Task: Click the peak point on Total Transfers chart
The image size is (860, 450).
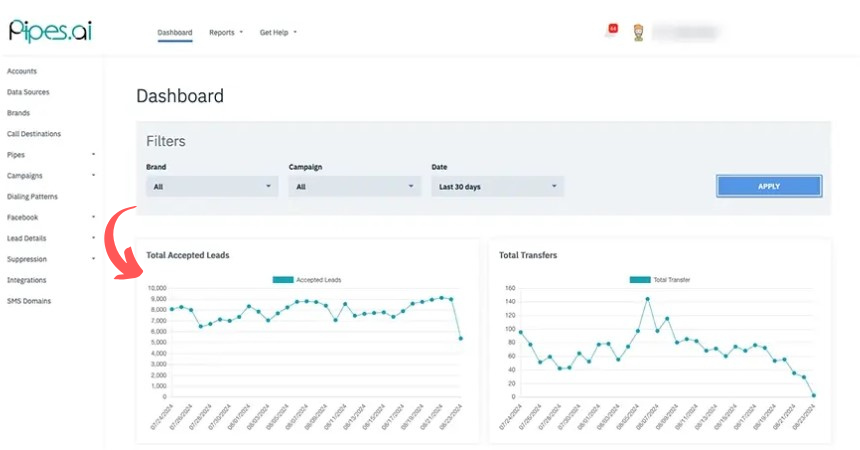Action: [x=647, y=298]
